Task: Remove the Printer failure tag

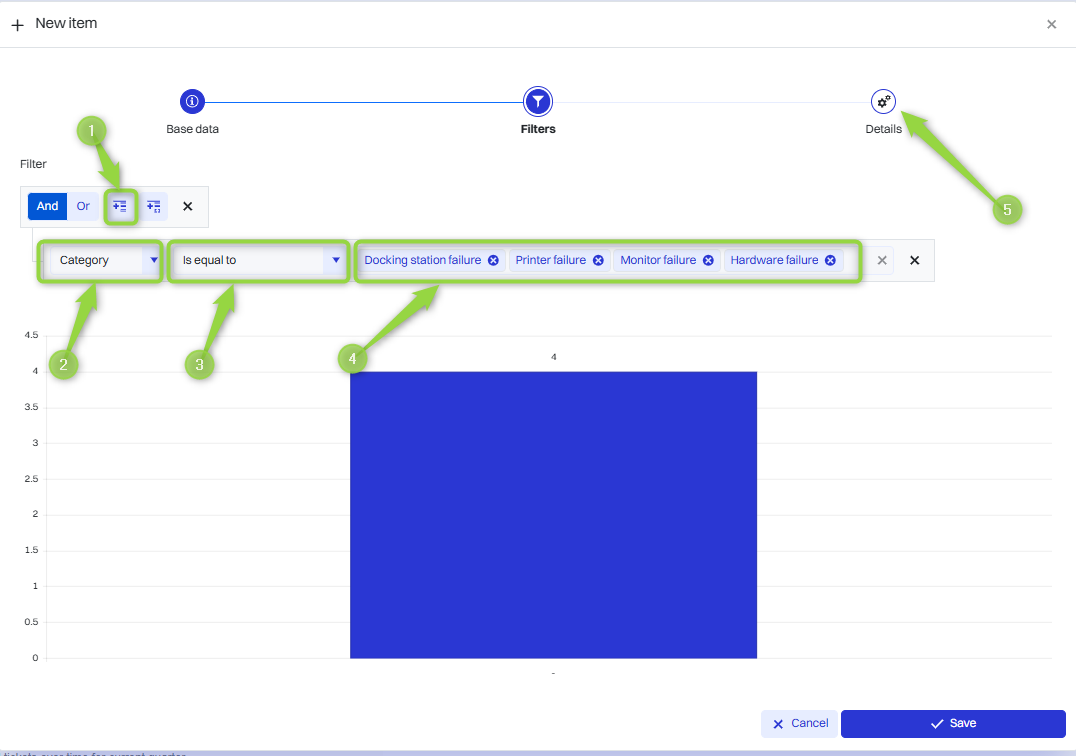Action: coord(598,260)
